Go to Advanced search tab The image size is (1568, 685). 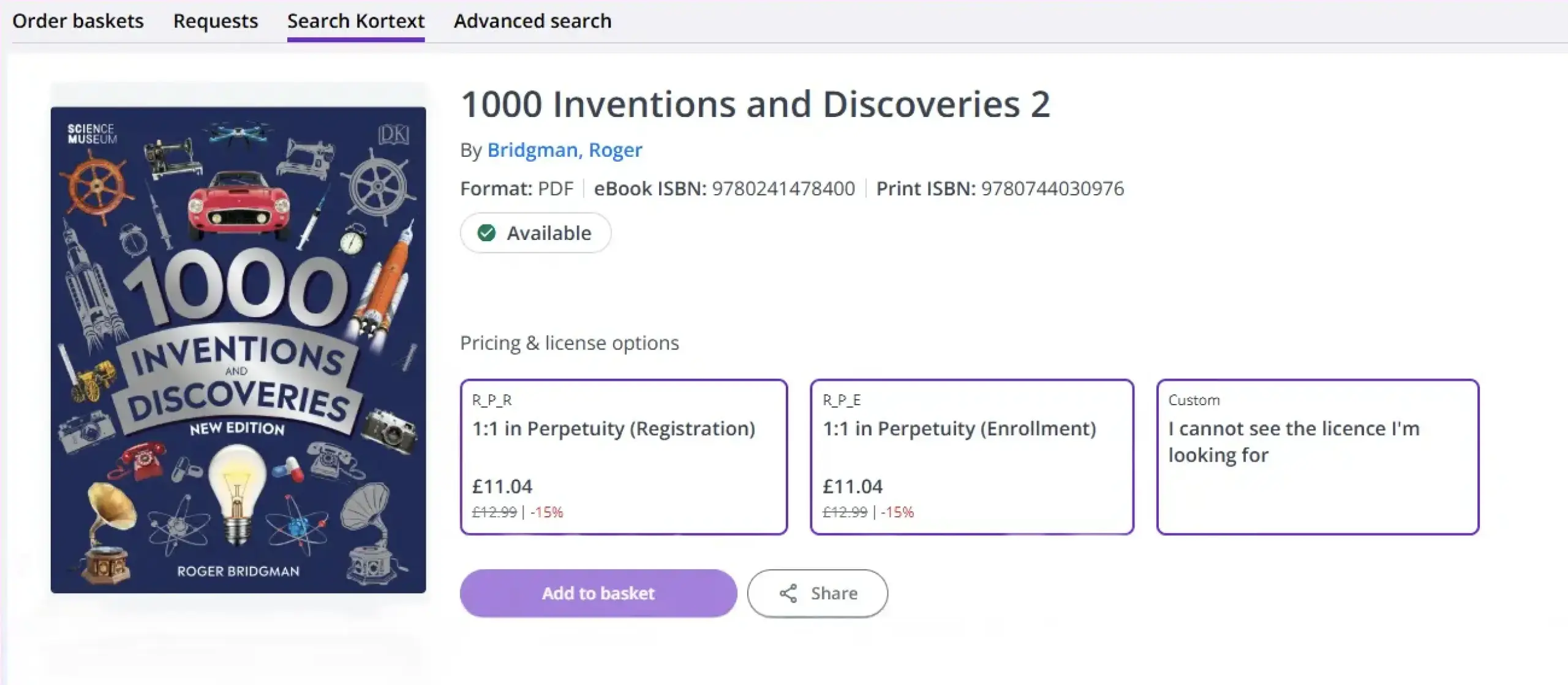[532, 21]
